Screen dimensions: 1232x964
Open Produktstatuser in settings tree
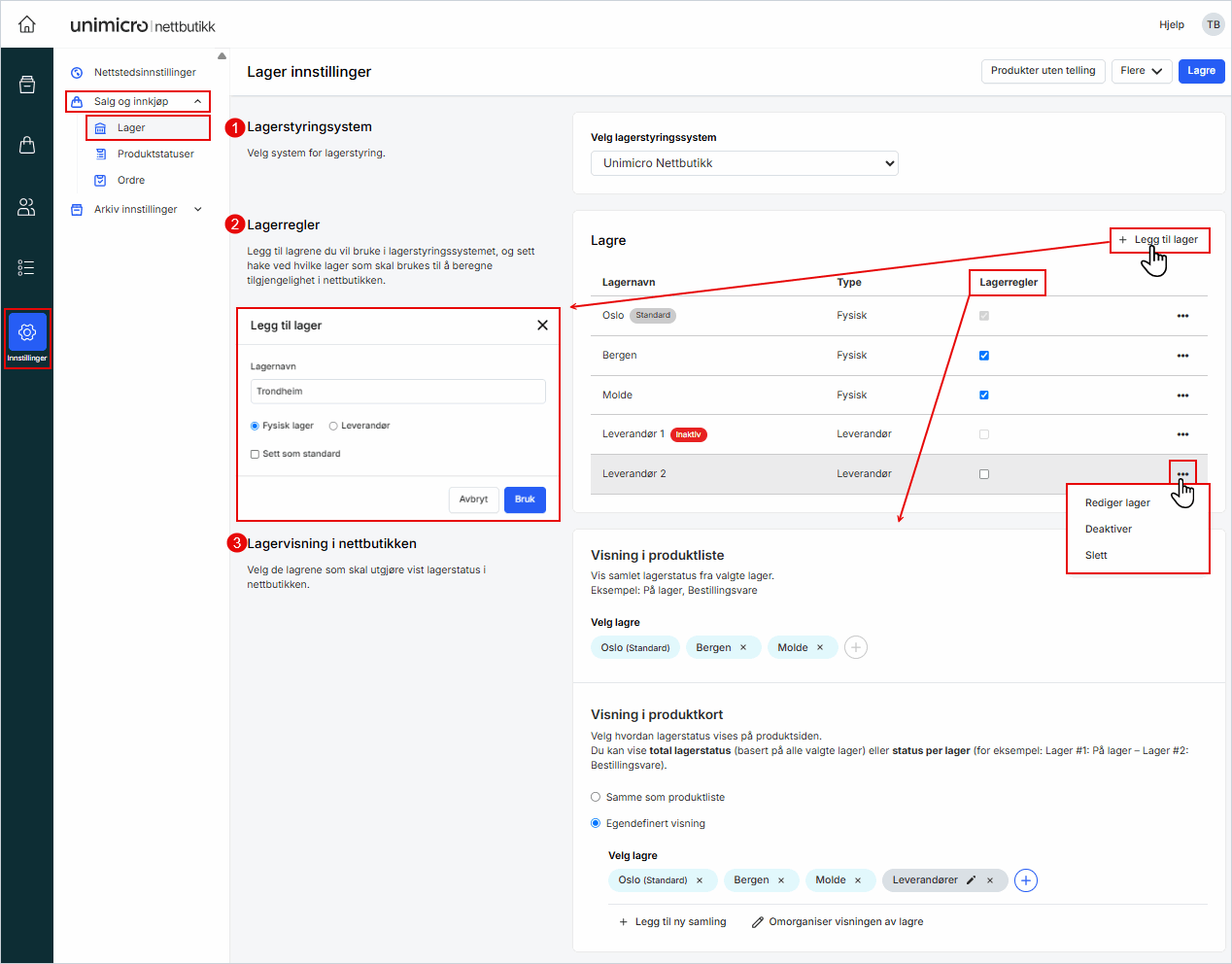[x=155, y=154]
